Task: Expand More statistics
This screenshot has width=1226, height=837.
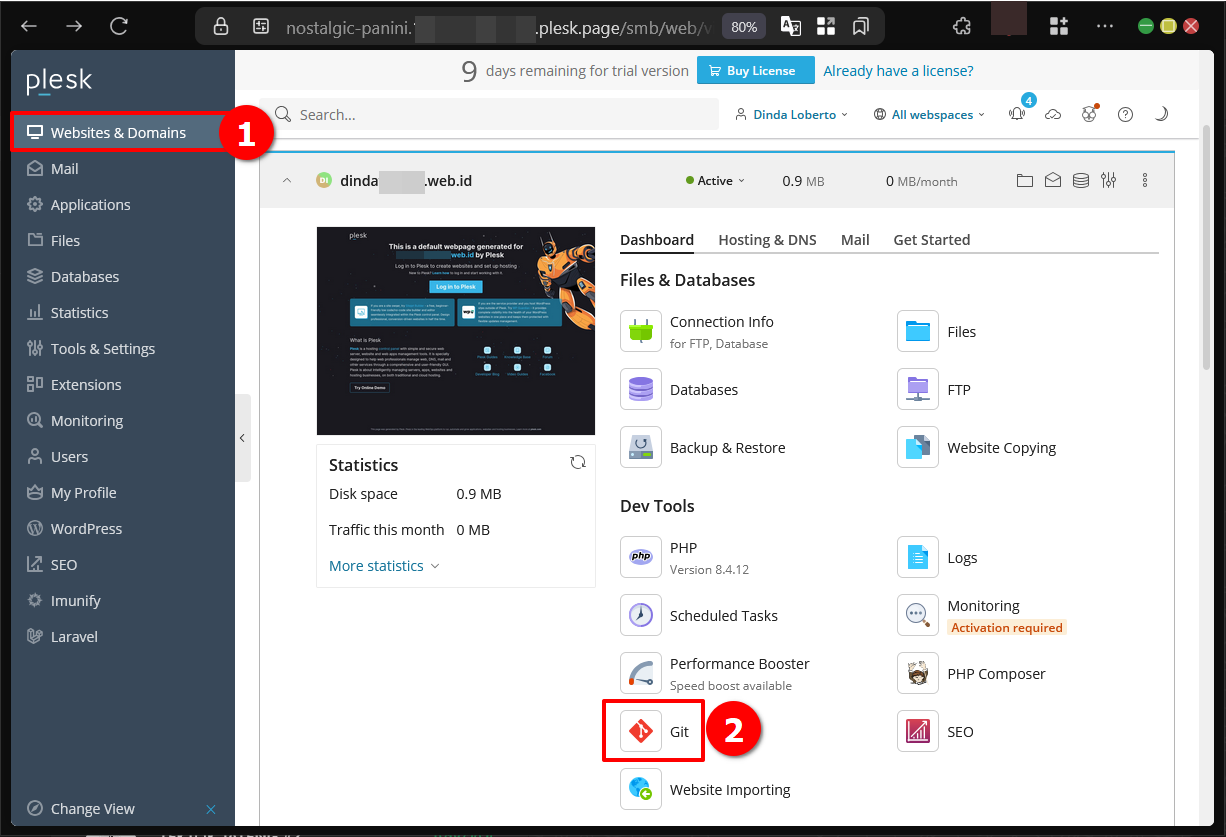Action: (384, 566)
